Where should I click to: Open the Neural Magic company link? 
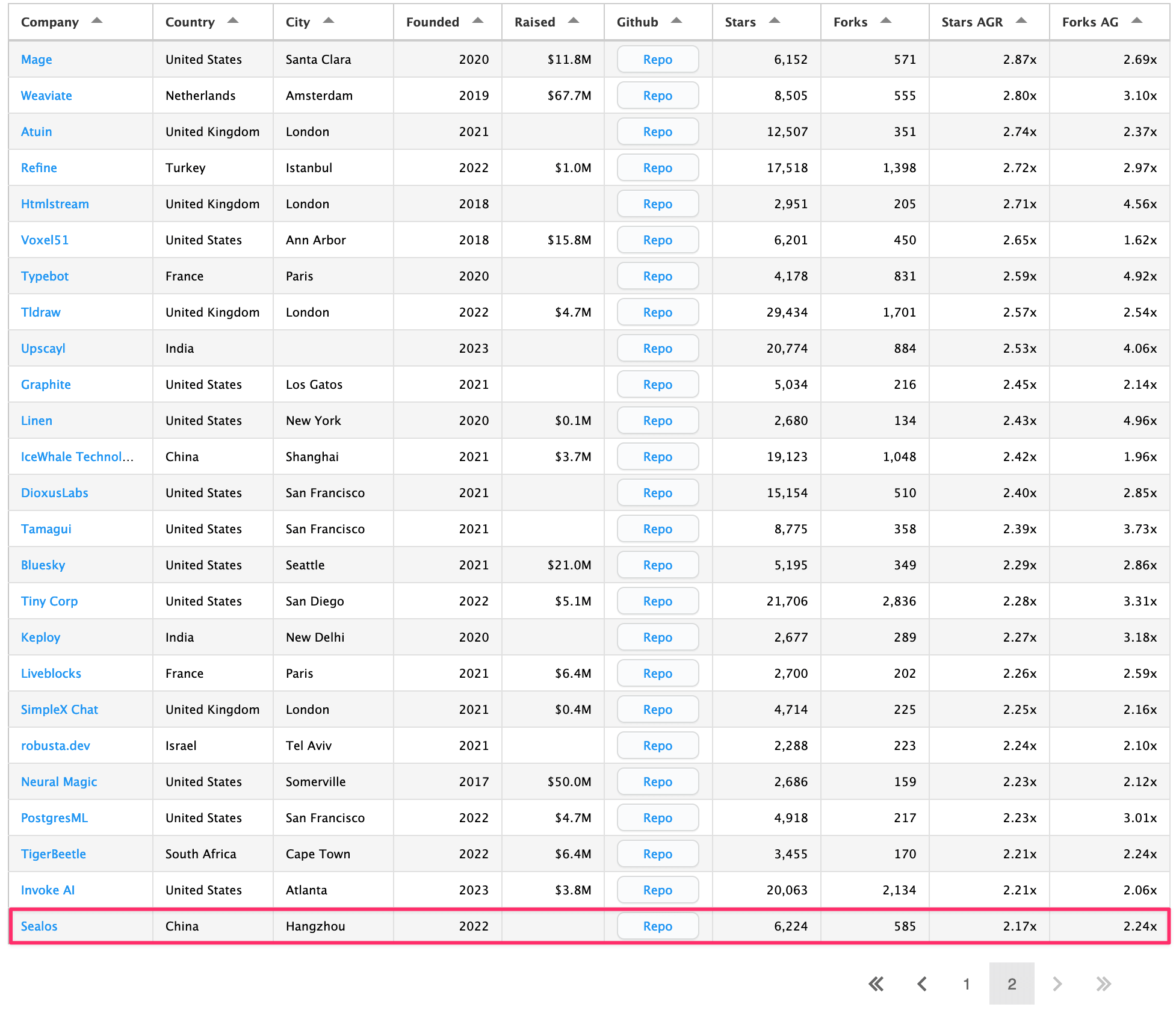coord(59,782)
